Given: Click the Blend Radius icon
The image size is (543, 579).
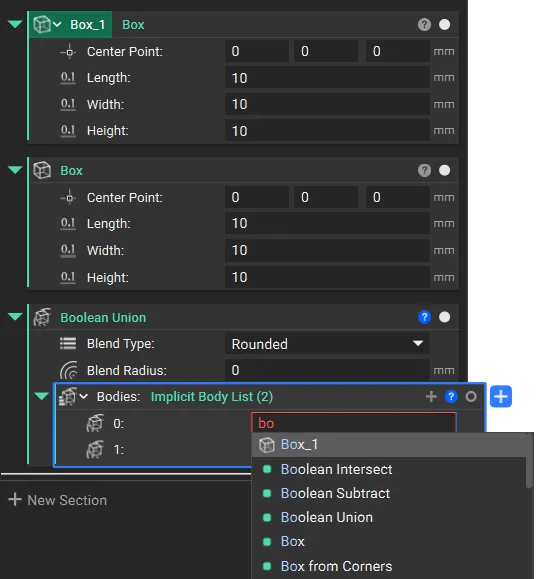Looking at the screenshot, I should pyautogui.click(x=69, y=370).
